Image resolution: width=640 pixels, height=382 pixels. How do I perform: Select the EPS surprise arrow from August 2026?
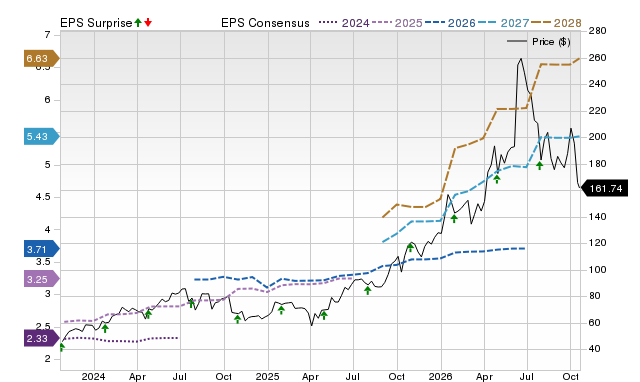pos(540,165)
